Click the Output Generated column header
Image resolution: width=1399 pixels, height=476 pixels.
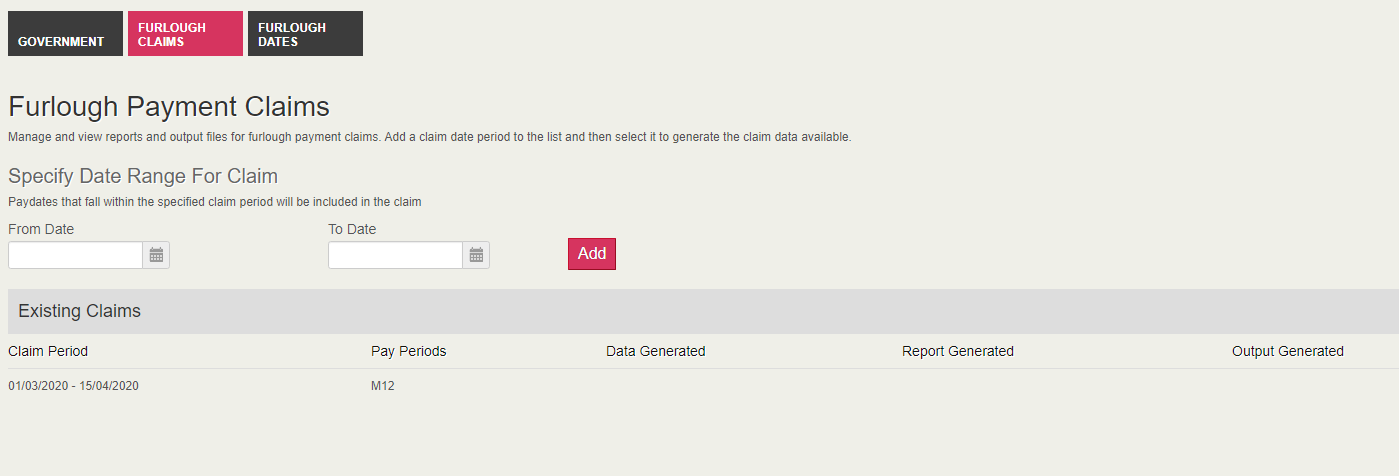tap(1287, 351)
